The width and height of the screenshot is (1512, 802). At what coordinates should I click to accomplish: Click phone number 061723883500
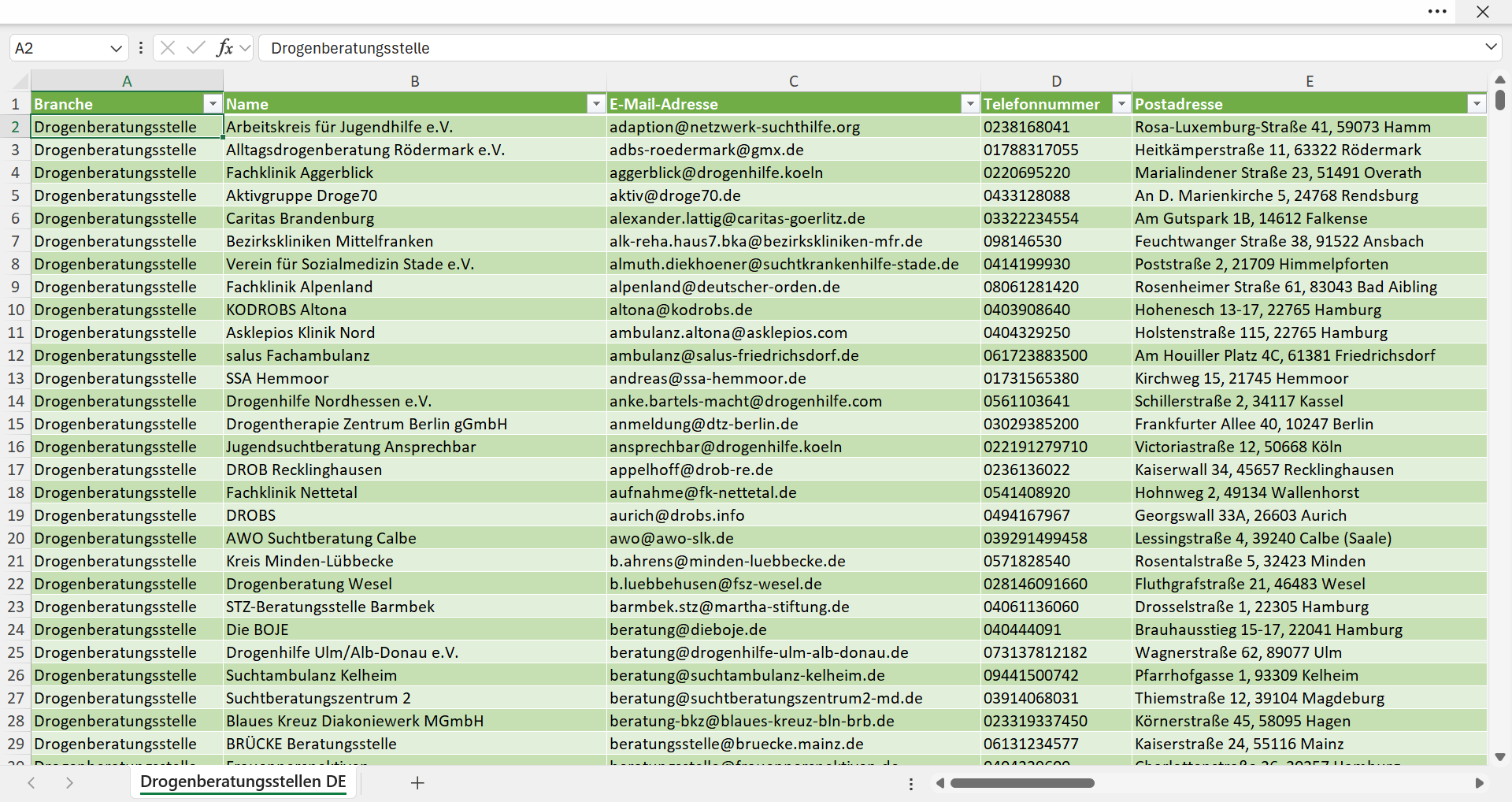pyautogui.click(x=1056, y=355)
